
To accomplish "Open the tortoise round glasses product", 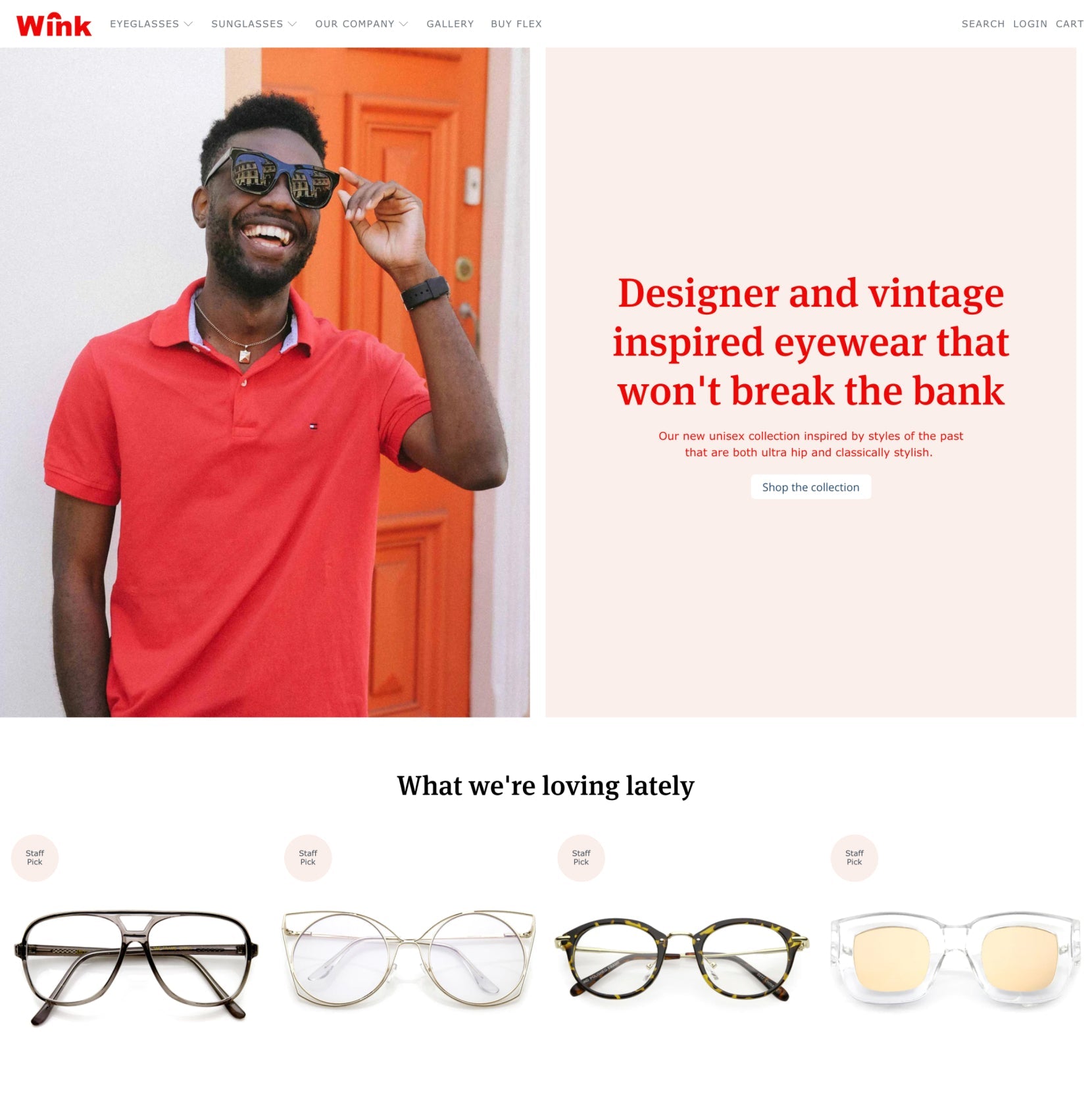I will pos(682,959).
